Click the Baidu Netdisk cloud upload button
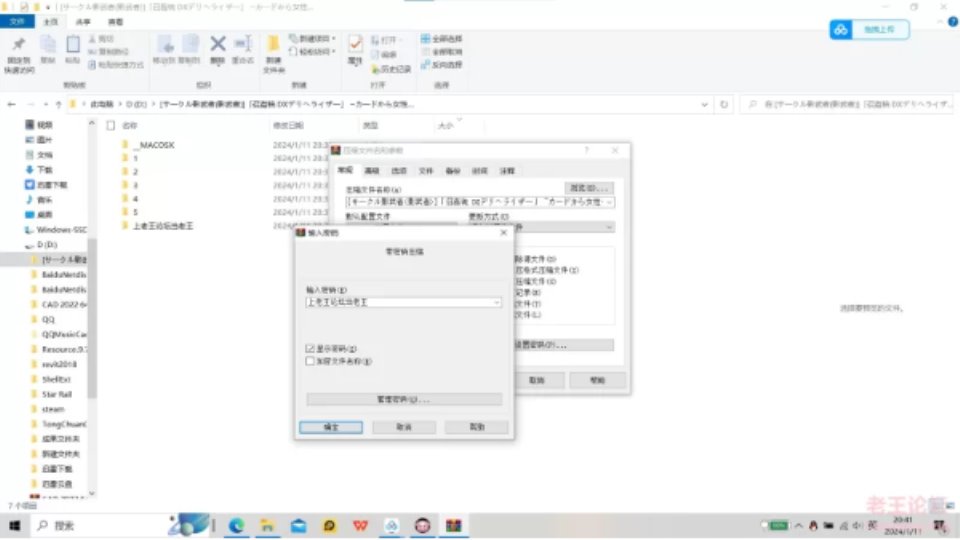 click(869, 29)
